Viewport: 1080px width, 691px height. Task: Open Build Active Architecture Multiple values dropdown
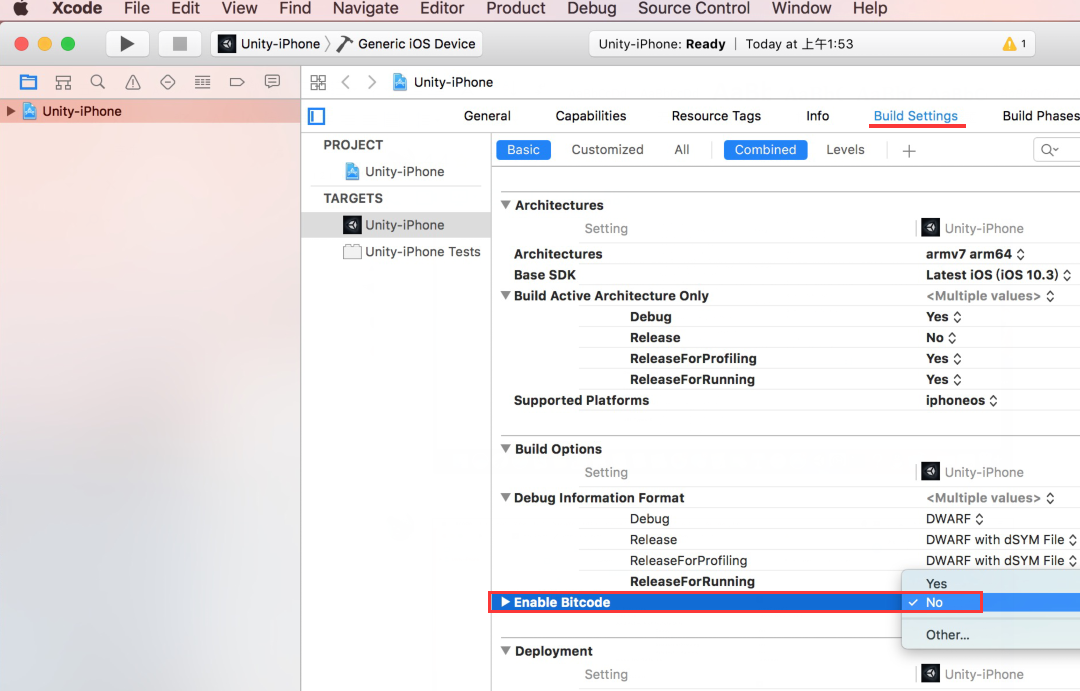[990, 296]
